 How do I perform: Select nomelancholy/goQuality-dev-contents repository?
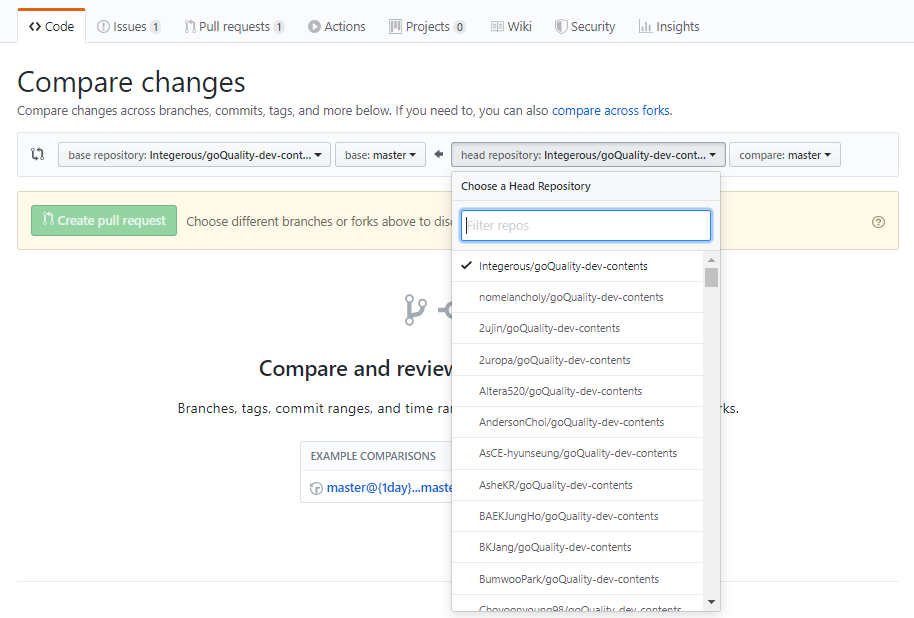(578, 297)
